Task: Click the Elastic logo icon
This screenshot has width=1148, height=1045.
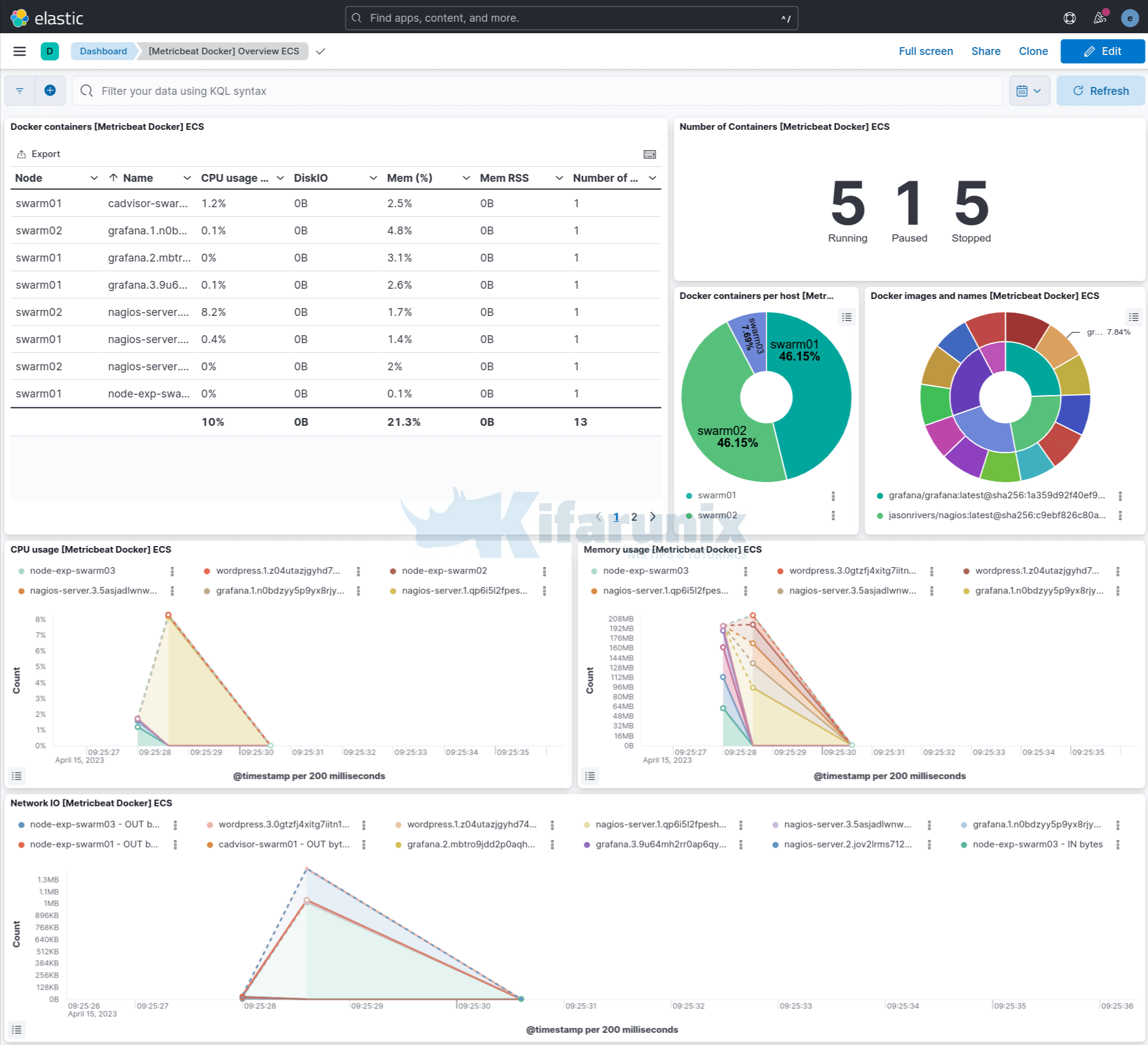Action: pyautogui.click(x=19, y=18)
